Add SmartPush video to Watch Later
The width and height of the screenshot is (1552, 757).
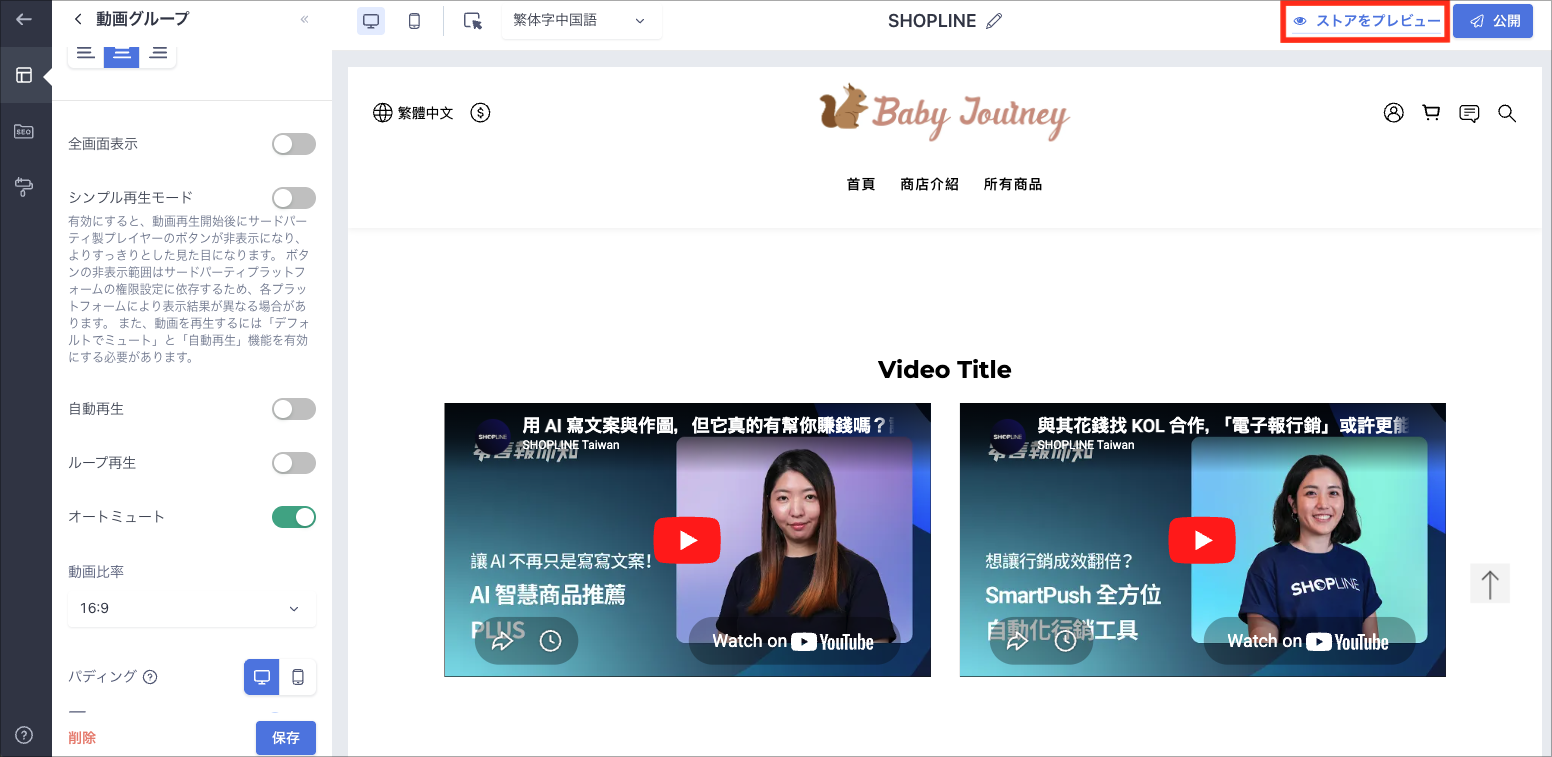(1066, 641)
